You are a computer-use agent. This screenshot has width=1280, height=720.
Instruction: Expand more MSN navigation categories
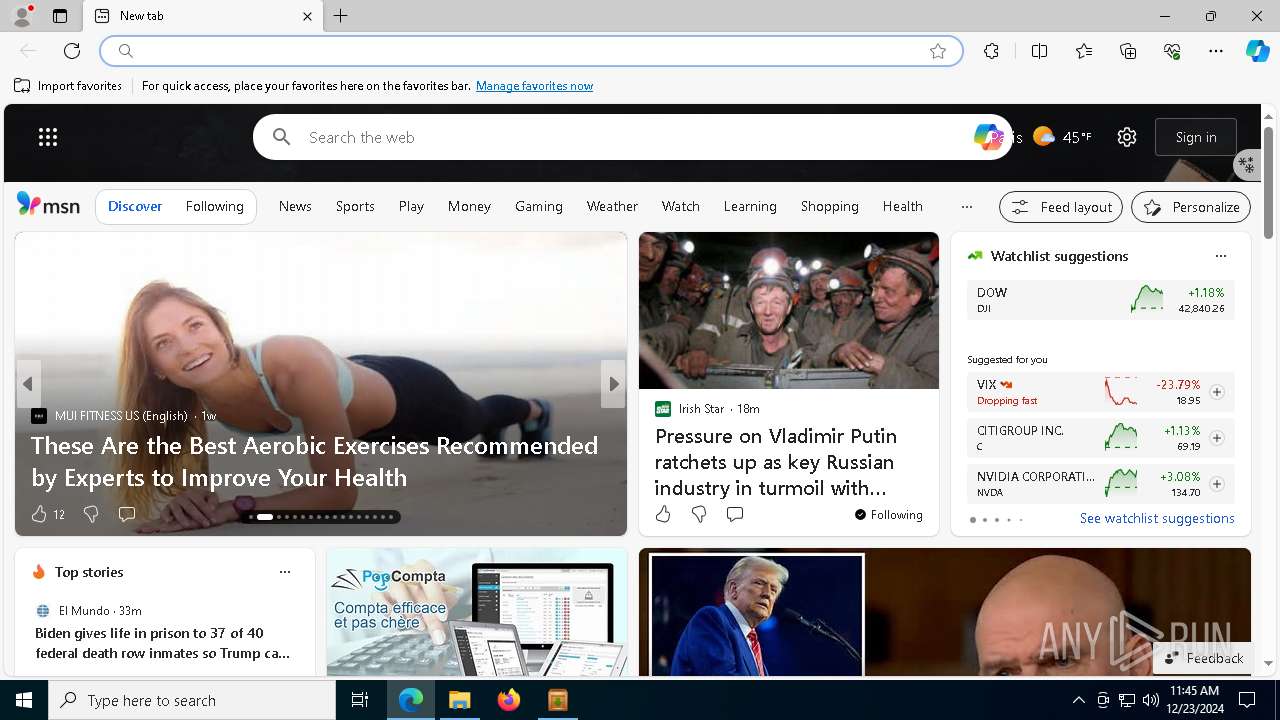coord(966,206)
